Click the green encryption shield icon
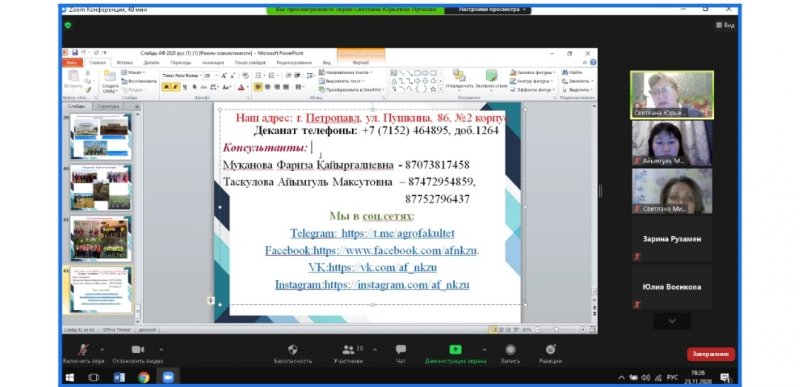 68,25
